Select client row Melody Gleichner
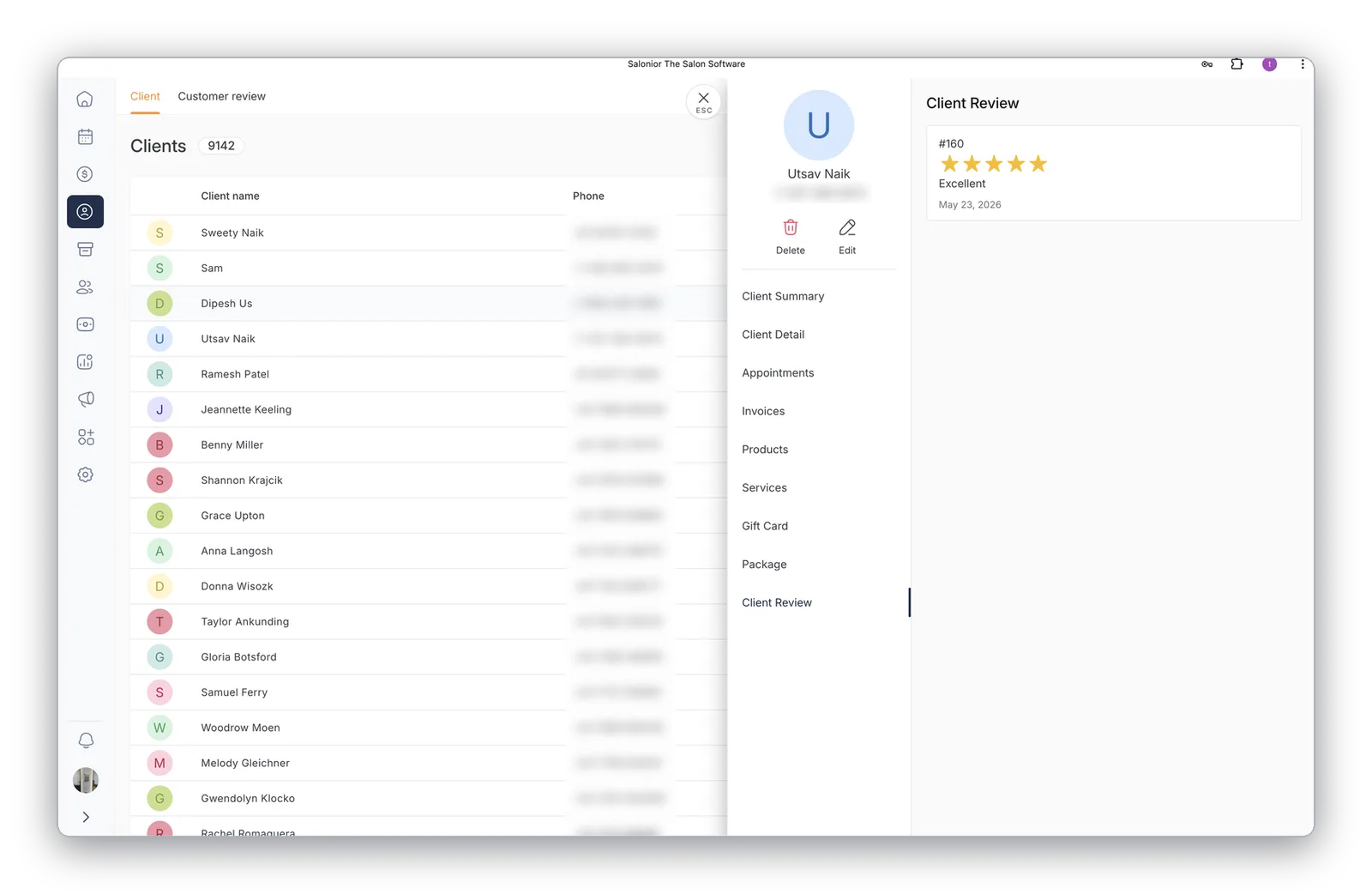1372x894 pixels. pos(429,763)
